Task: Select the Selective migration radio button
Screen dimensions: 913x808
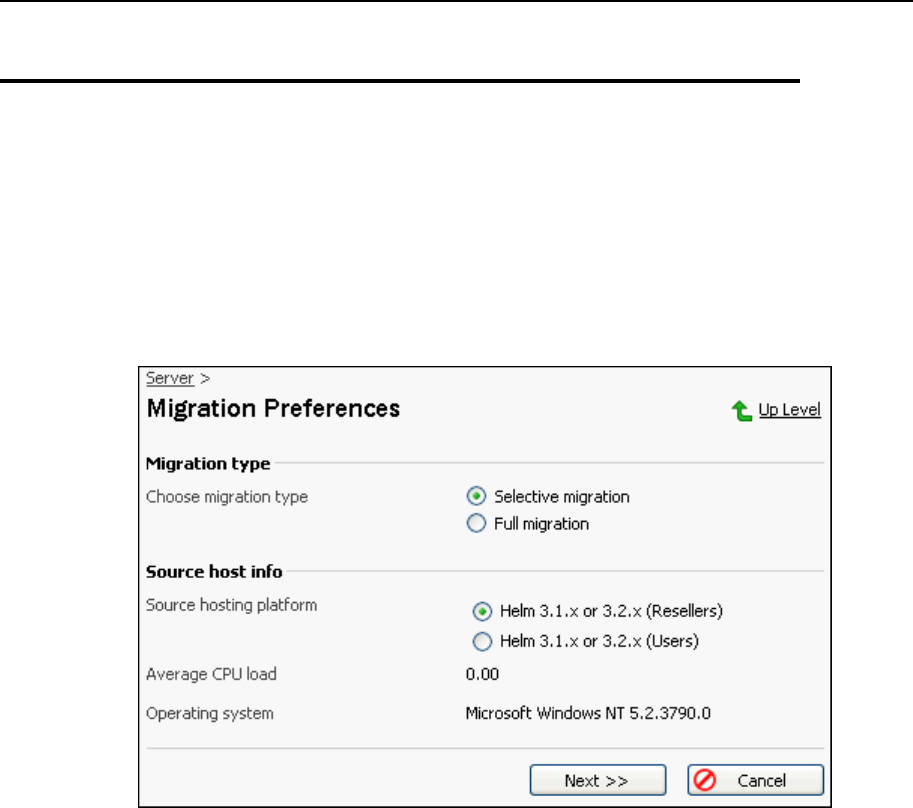Action: 476,496
